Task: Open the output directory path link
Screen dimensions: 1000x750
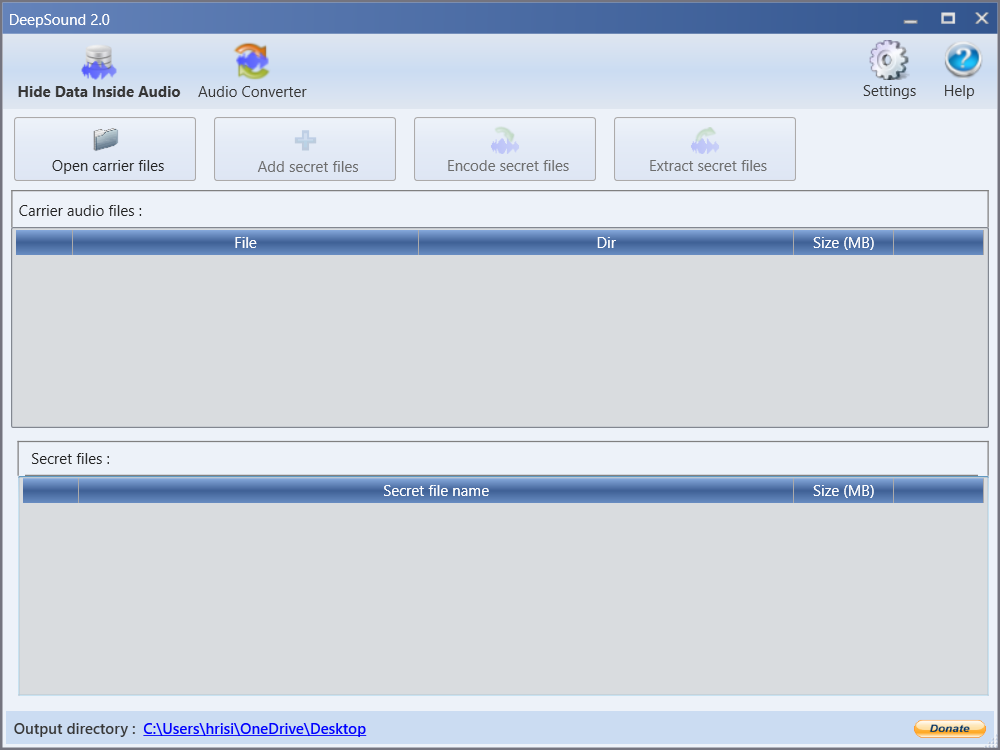Action: point(254,729)
